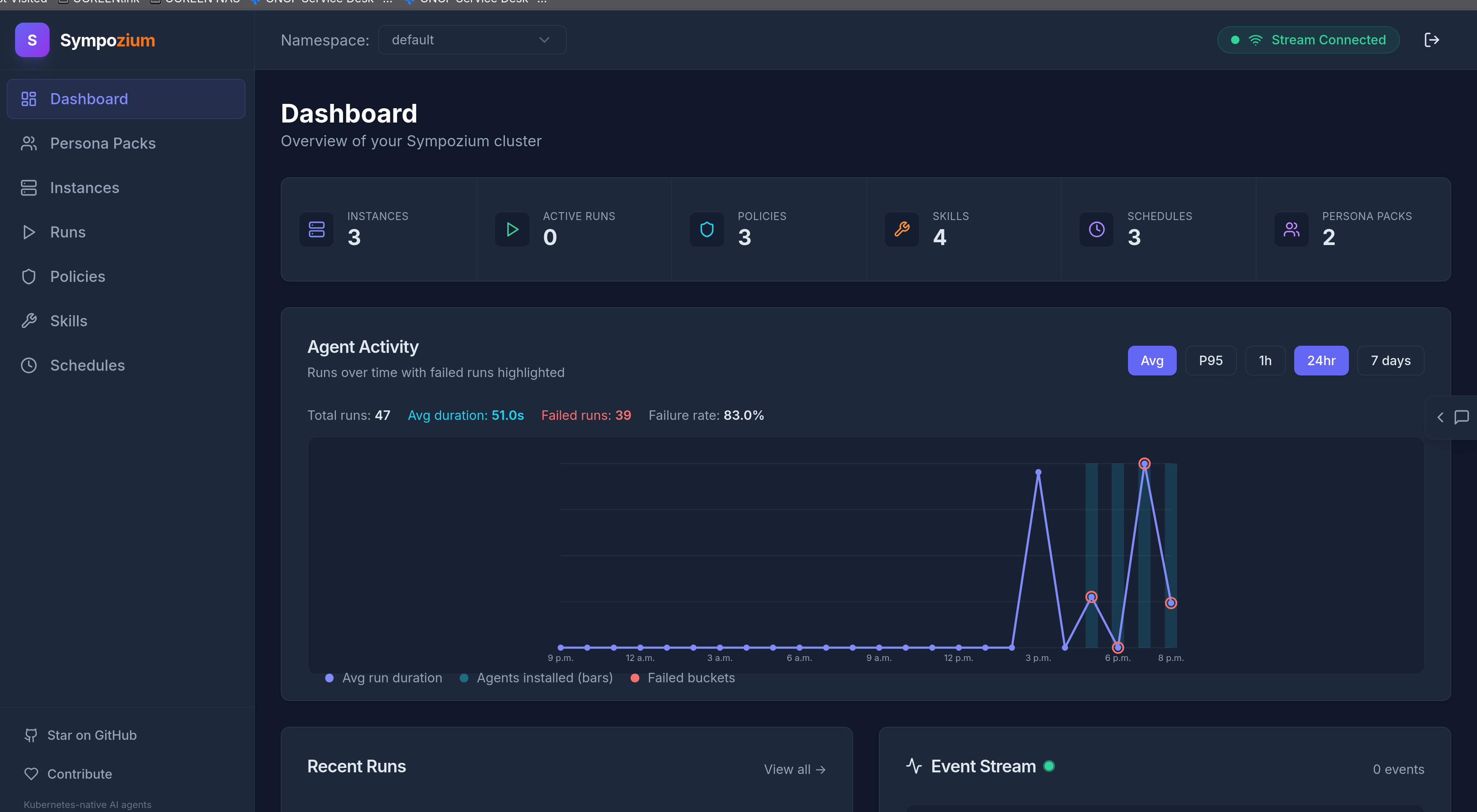Click the Active Runs stat card play icon

pyautogui.click(x=512, y=229)
